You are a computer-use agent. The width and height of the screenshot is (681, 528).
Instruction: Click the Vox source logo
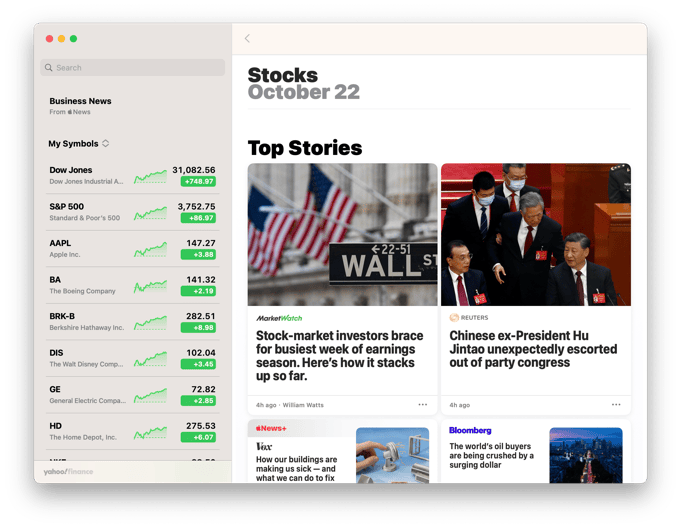click(x=264, y=446)
